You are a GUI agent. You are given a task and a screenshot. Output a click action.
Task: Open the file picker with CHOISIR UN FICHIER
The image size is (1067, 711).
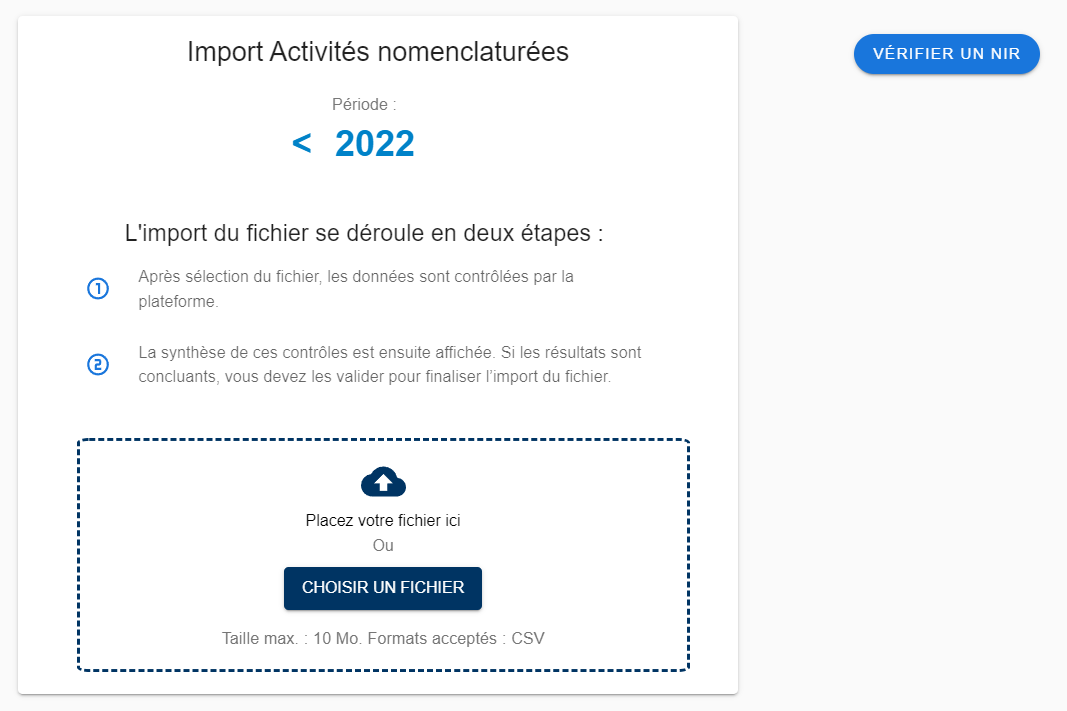(x=383, y=588)
